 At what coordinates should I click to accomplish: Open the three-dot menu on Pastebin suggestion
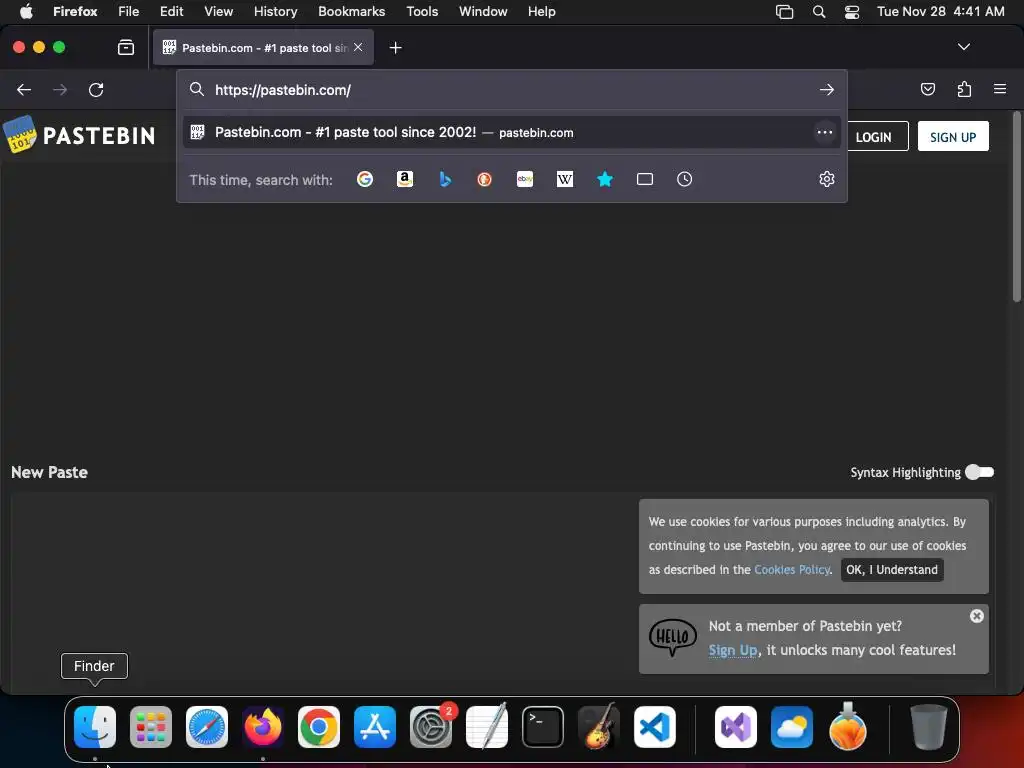(x=825, y=132)
